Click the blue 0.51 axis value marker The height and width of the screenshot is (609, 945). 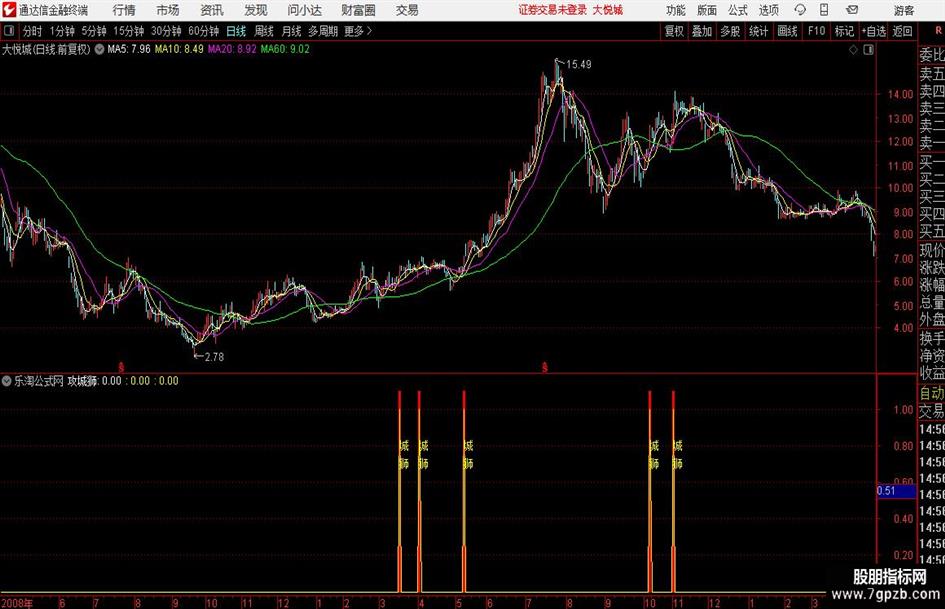[x=896, y=491]
